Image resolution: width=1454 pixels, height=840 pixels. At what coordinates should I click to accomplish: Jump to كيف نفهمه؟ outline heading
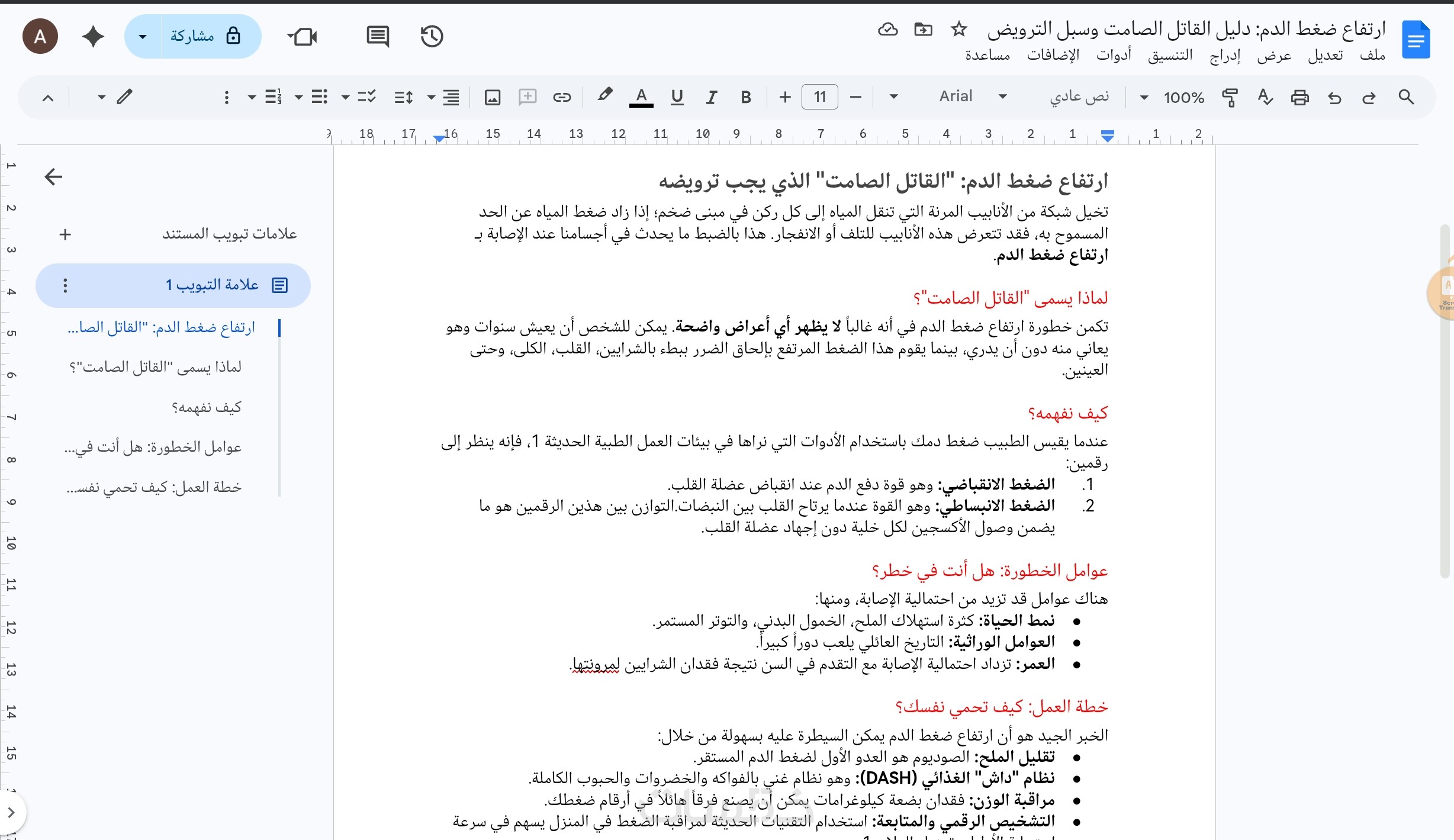[x=207, y=407]
